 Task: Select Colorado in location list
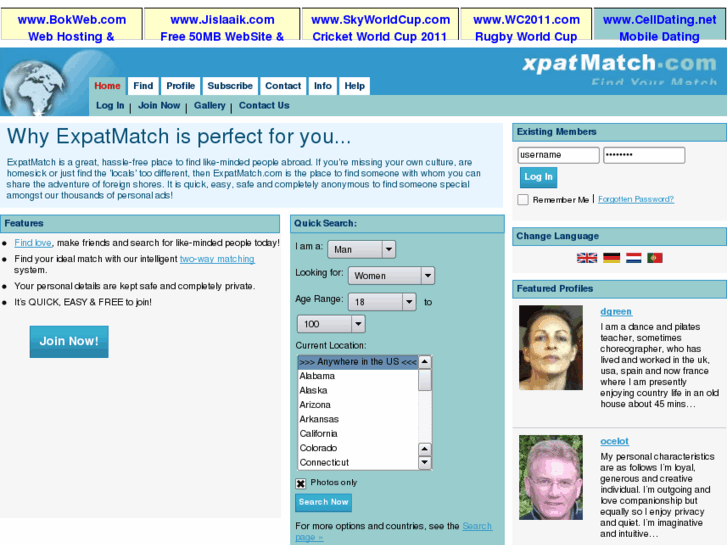click(x=358, y=448)
